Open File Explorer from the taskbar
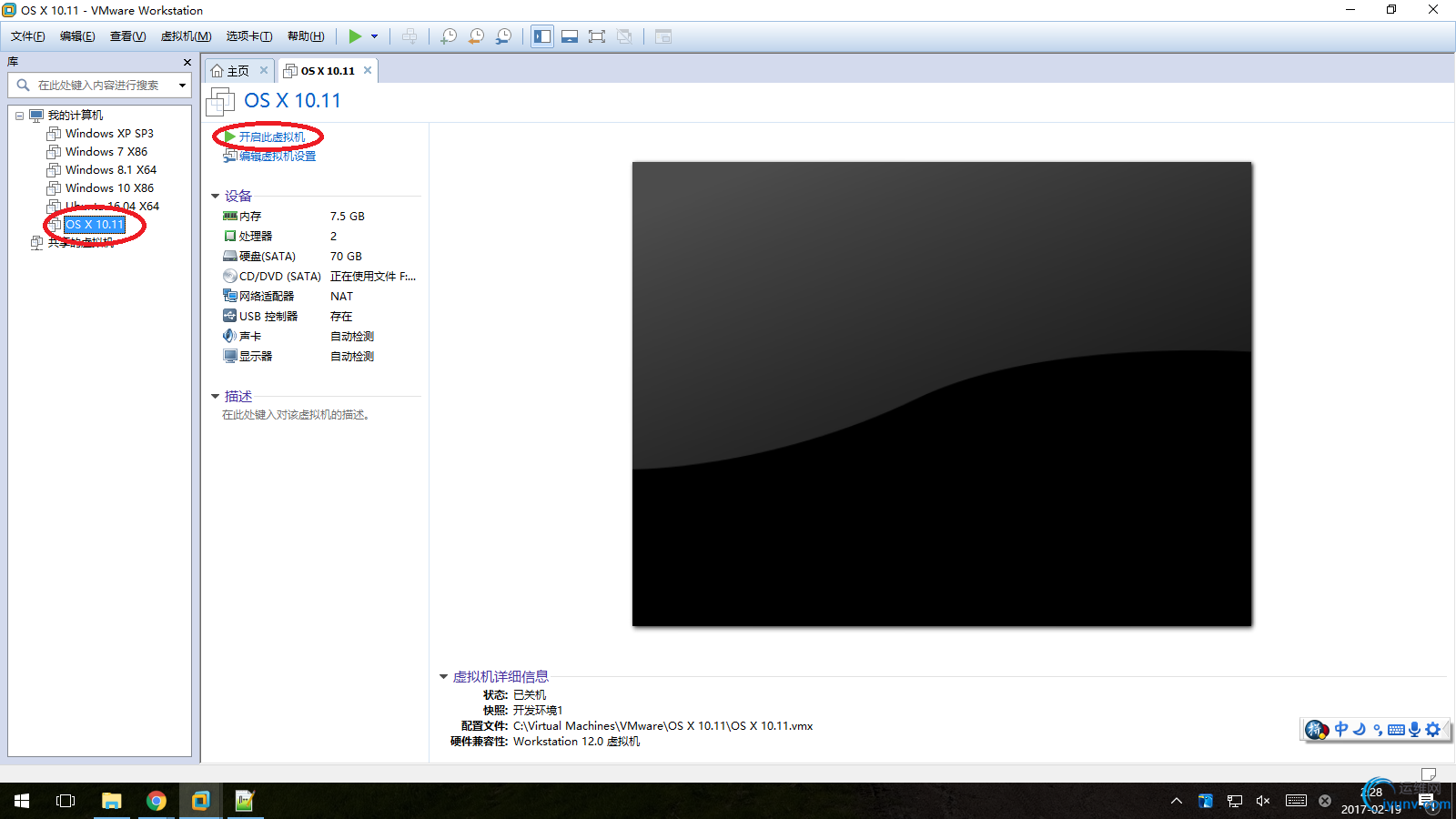This screenshot has height=819, width=1456. coord(111,801)
